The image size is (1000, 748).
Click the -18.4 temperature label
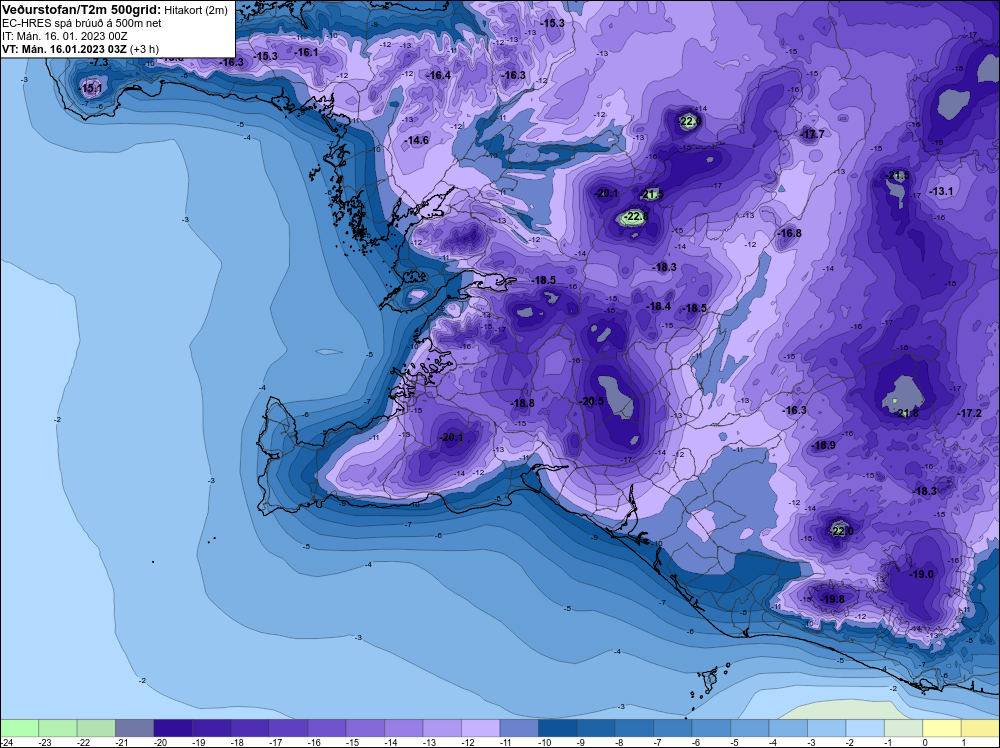658,307
